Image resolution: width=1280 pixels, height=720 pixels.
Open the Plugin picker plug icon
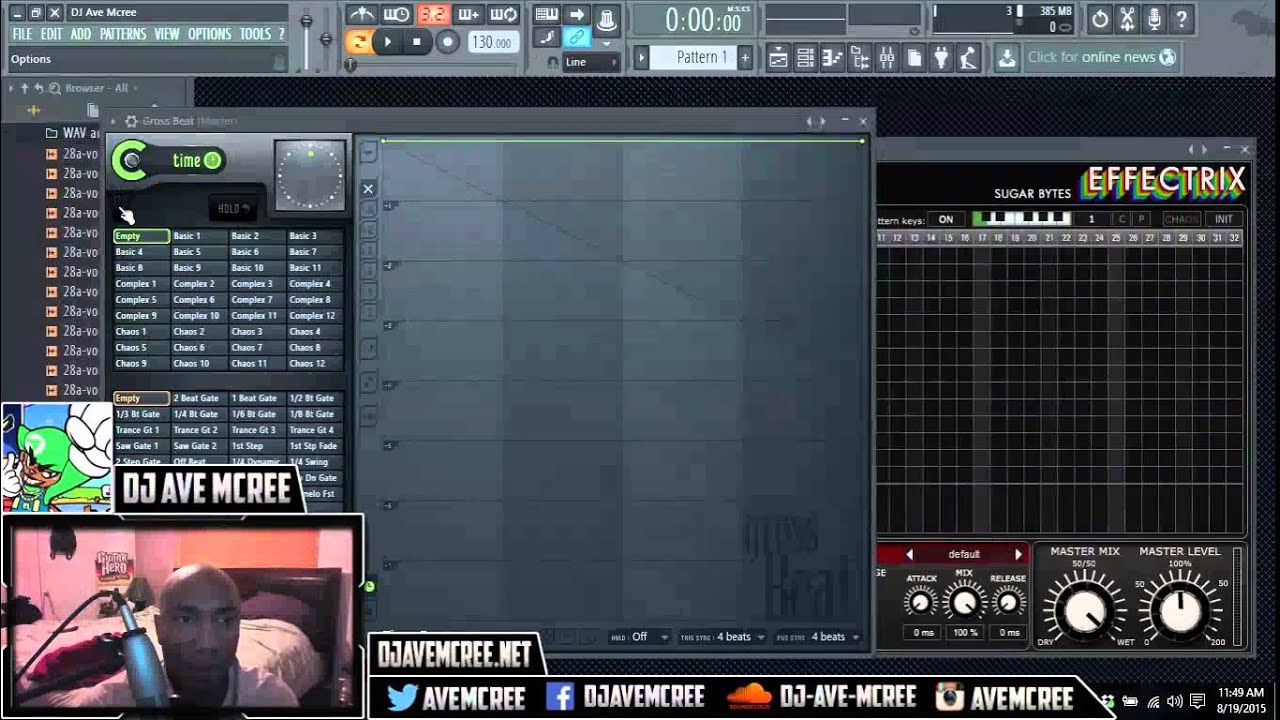tap(940, 59)
